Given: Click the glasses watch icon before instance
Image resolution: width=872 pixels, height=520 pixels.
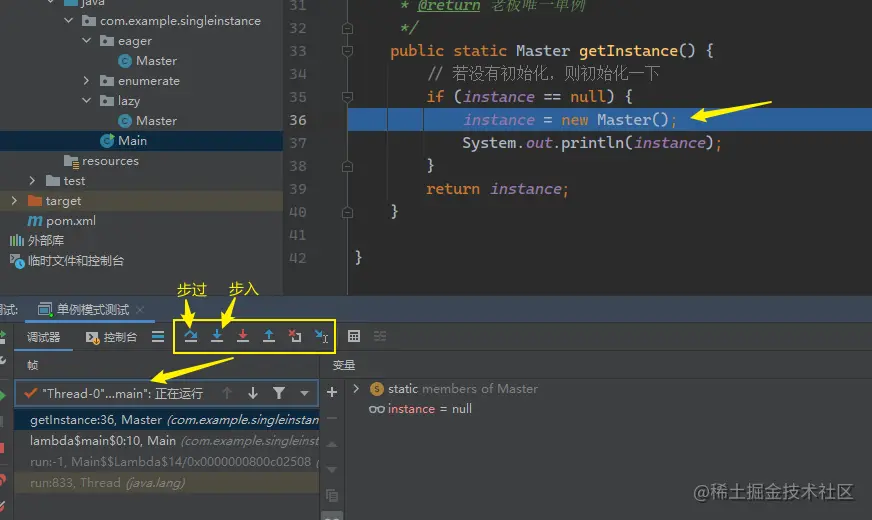Looking at the screenshot, I should pos(376,409).
